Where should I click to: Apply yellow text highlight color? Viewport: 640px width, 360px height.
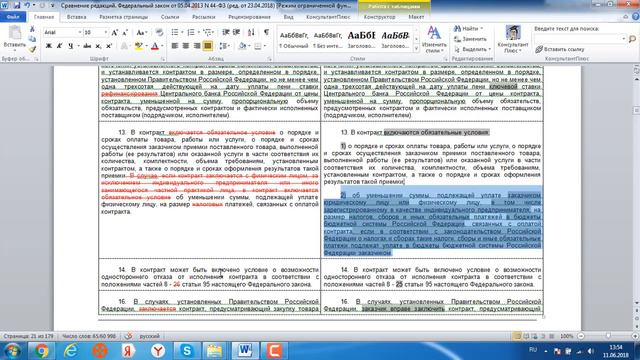[x=138, y=46]
